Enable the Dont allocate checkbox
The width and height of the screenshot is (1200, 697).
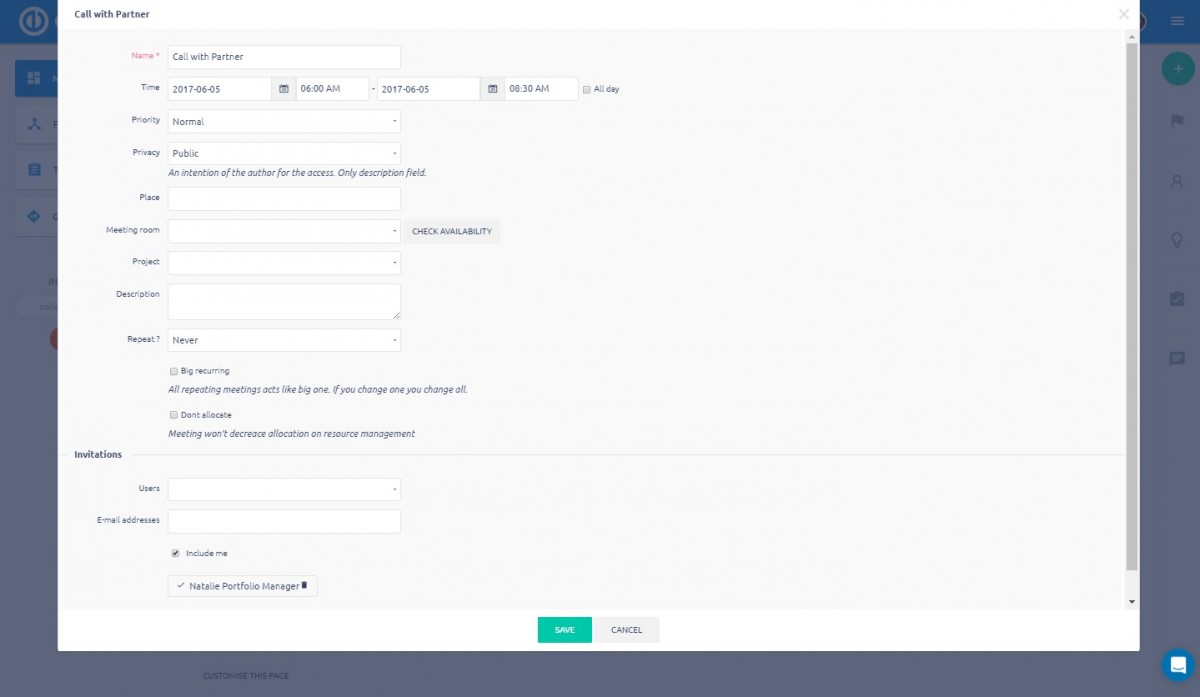click(174, 415)
